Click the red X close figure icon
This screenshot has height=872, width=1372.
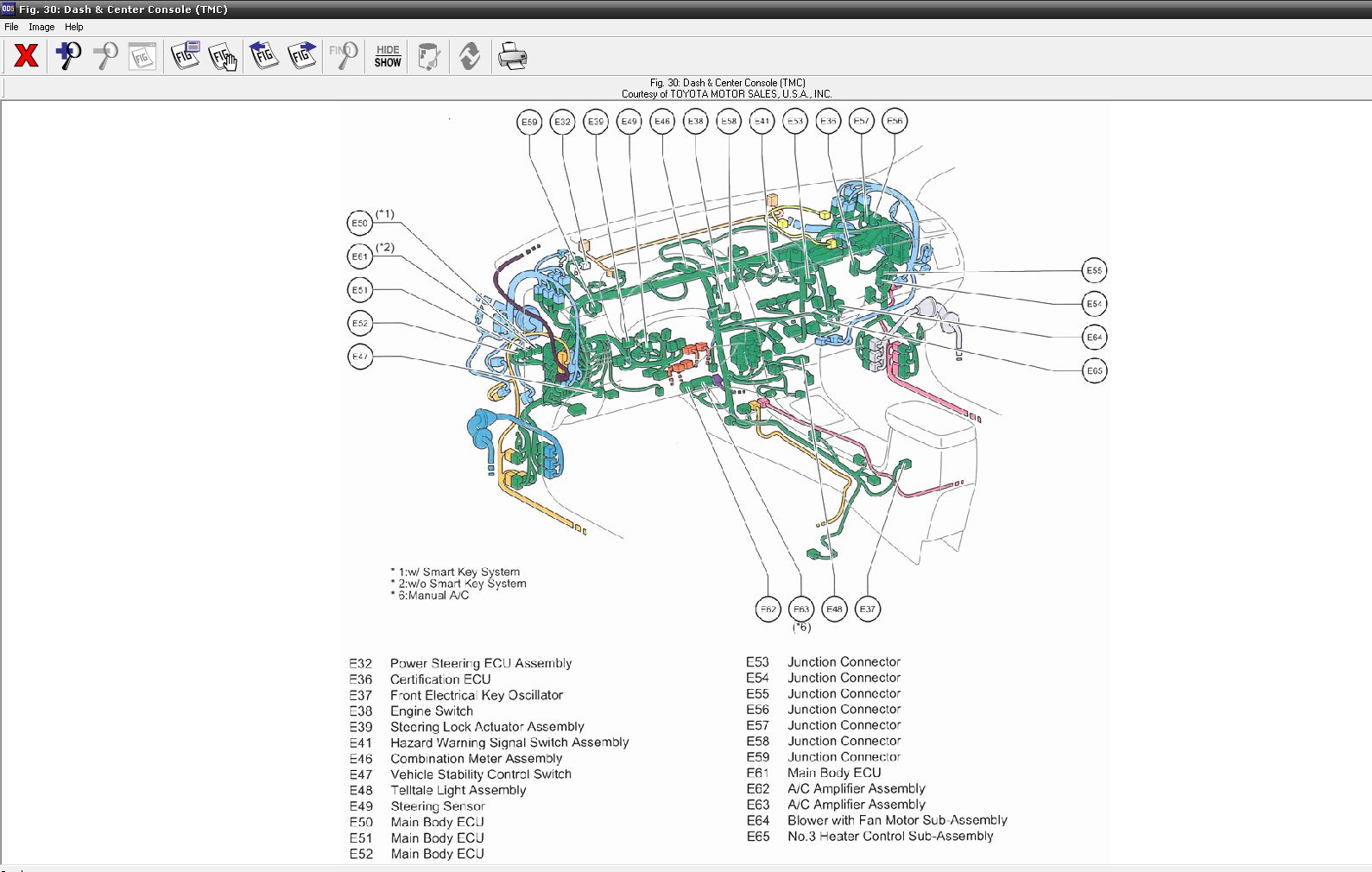26,56
